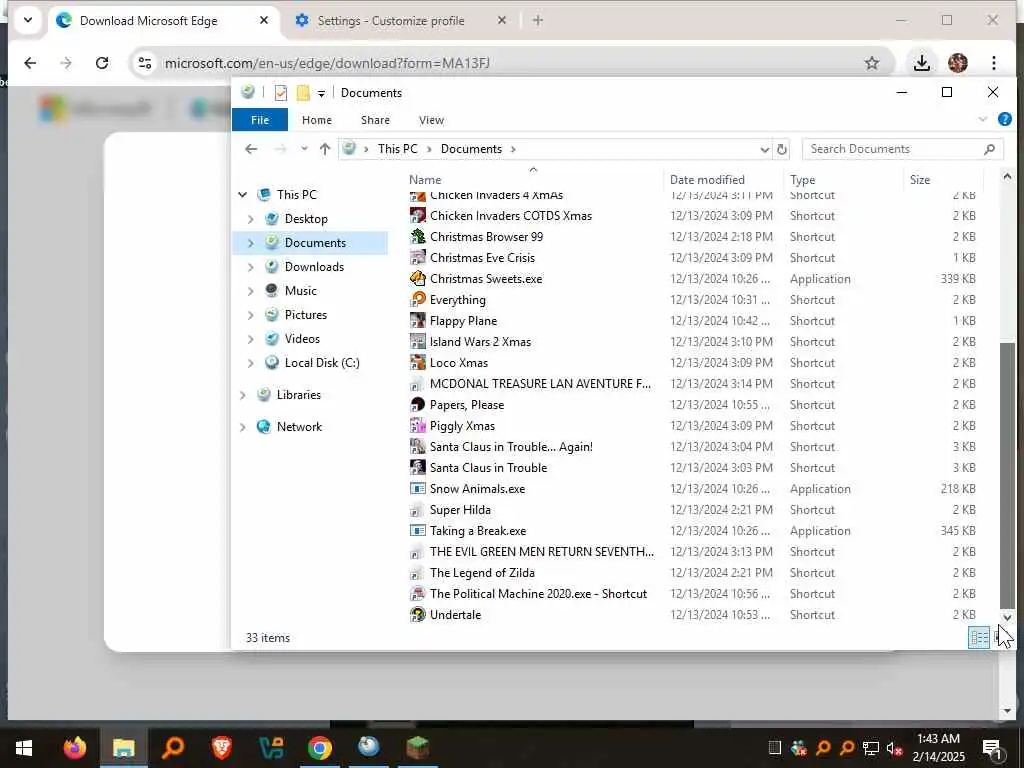This screenshot has height=768, width=1024.
Task: Click the Christmas Sweets.exe file icon
Action: coord(417,279)
